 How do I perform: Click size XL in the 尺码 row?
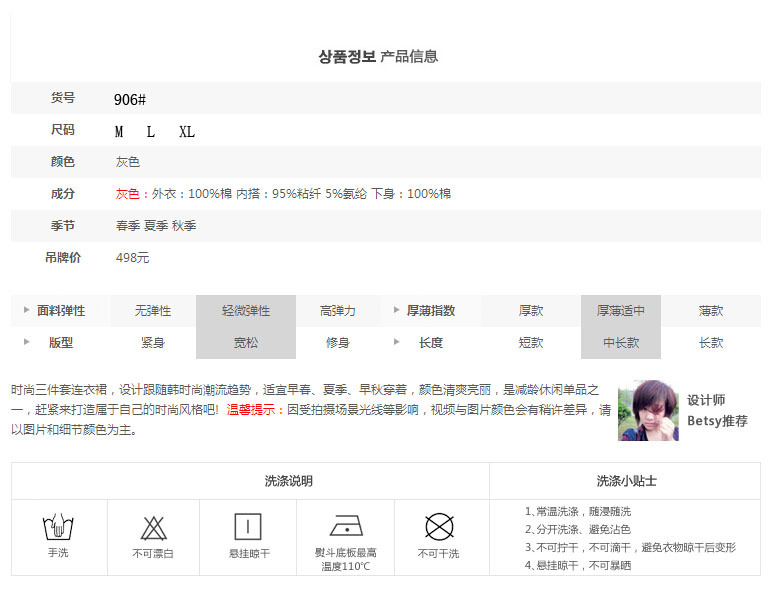[187, 132]
